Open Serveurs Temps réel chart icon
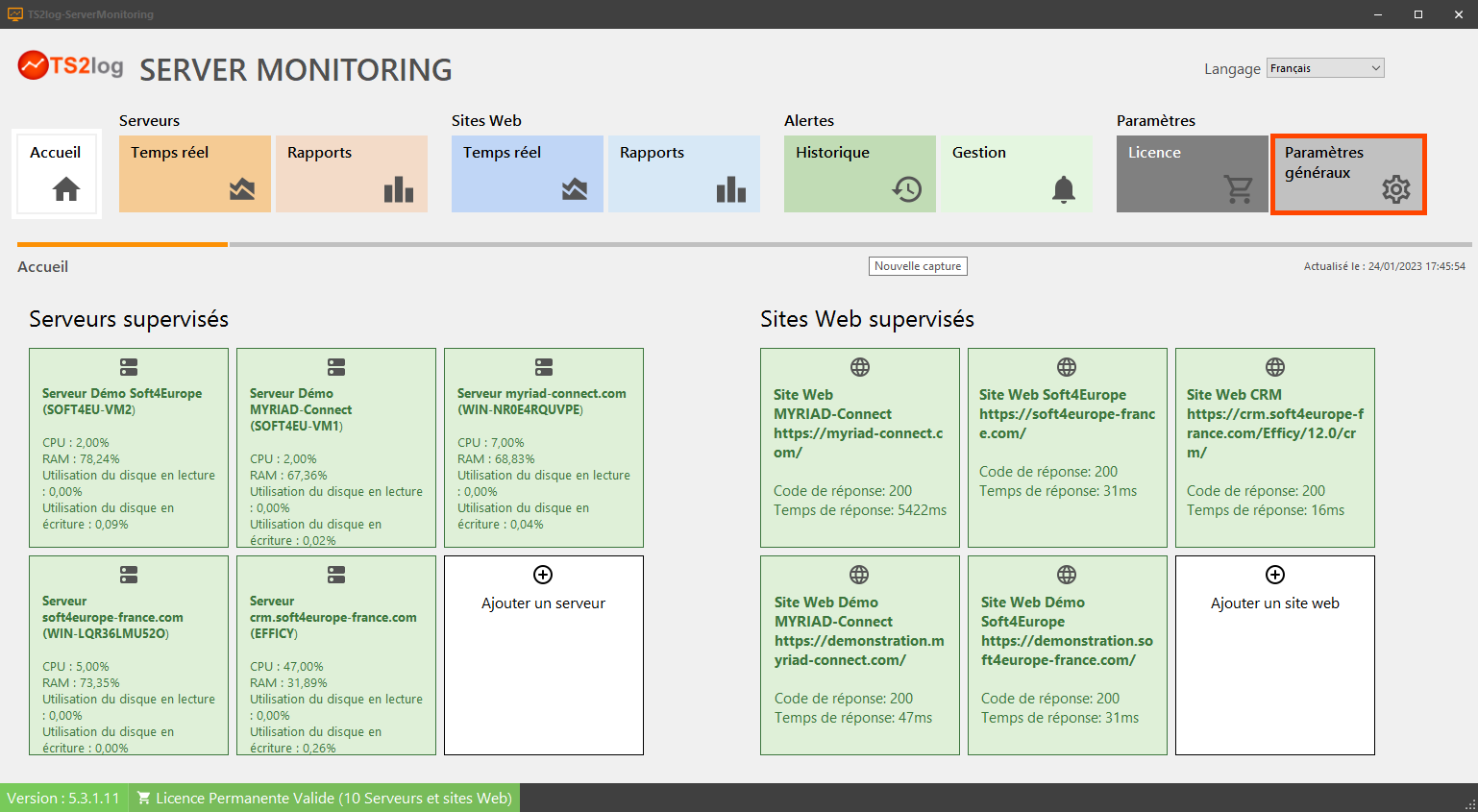The height and width of the screenshot is (812, 1478). tap(242, 189)
